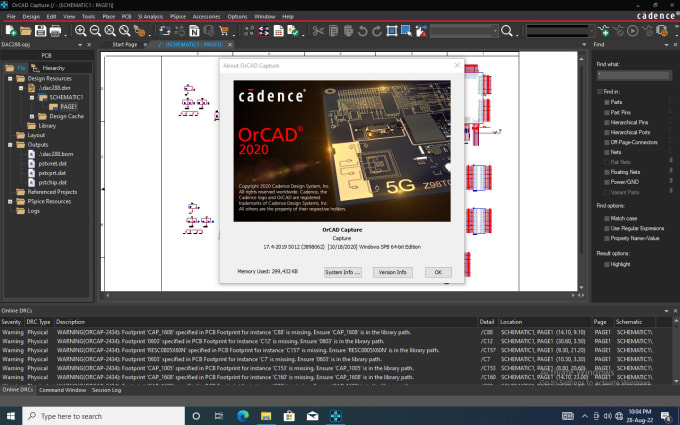Enable the Part Pins checkbox

tap(607, 112)
